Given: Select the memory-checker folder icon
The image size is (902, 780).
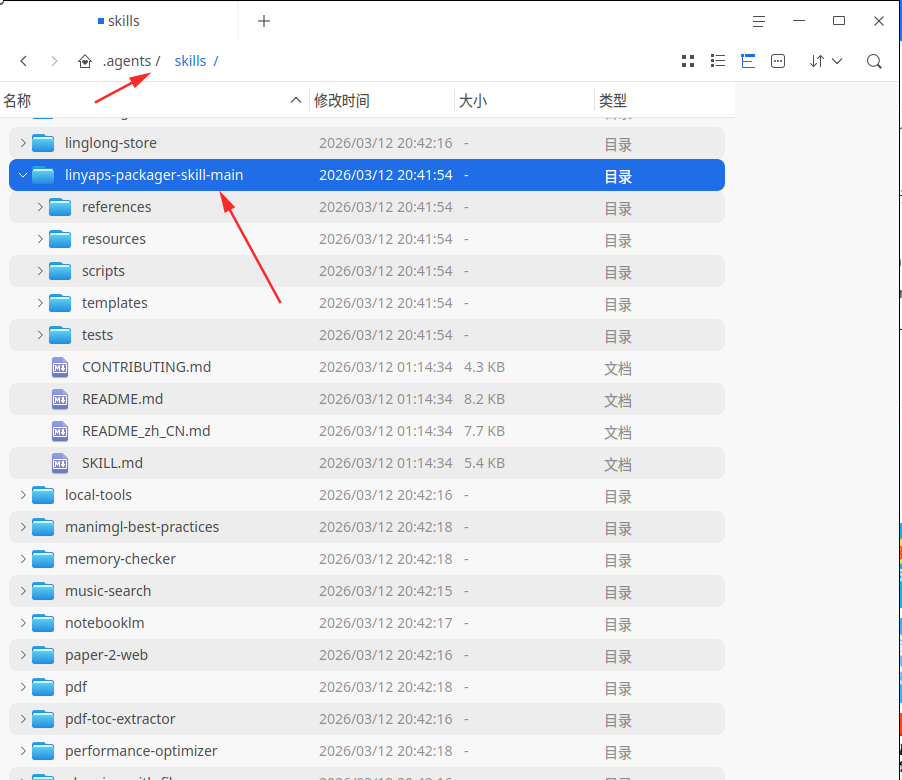Looking at the screenshot, I should click(x=43, y=559).
